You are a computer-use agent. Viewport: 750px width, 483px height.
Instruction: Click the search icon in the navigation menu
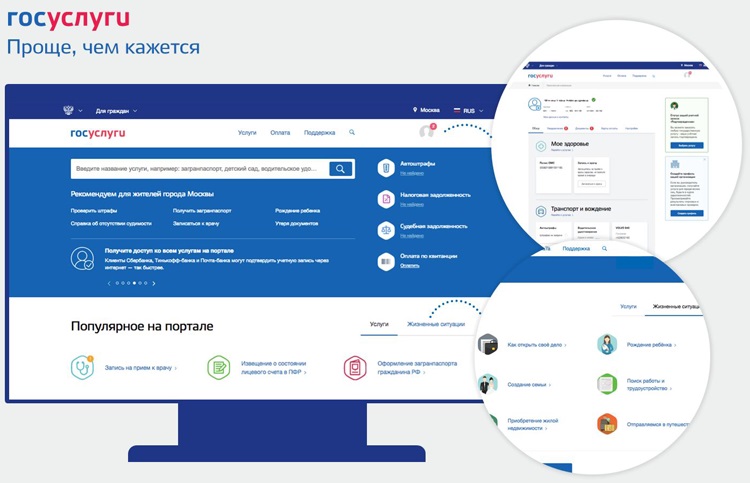pyautogui.click(x=352, y=133)
